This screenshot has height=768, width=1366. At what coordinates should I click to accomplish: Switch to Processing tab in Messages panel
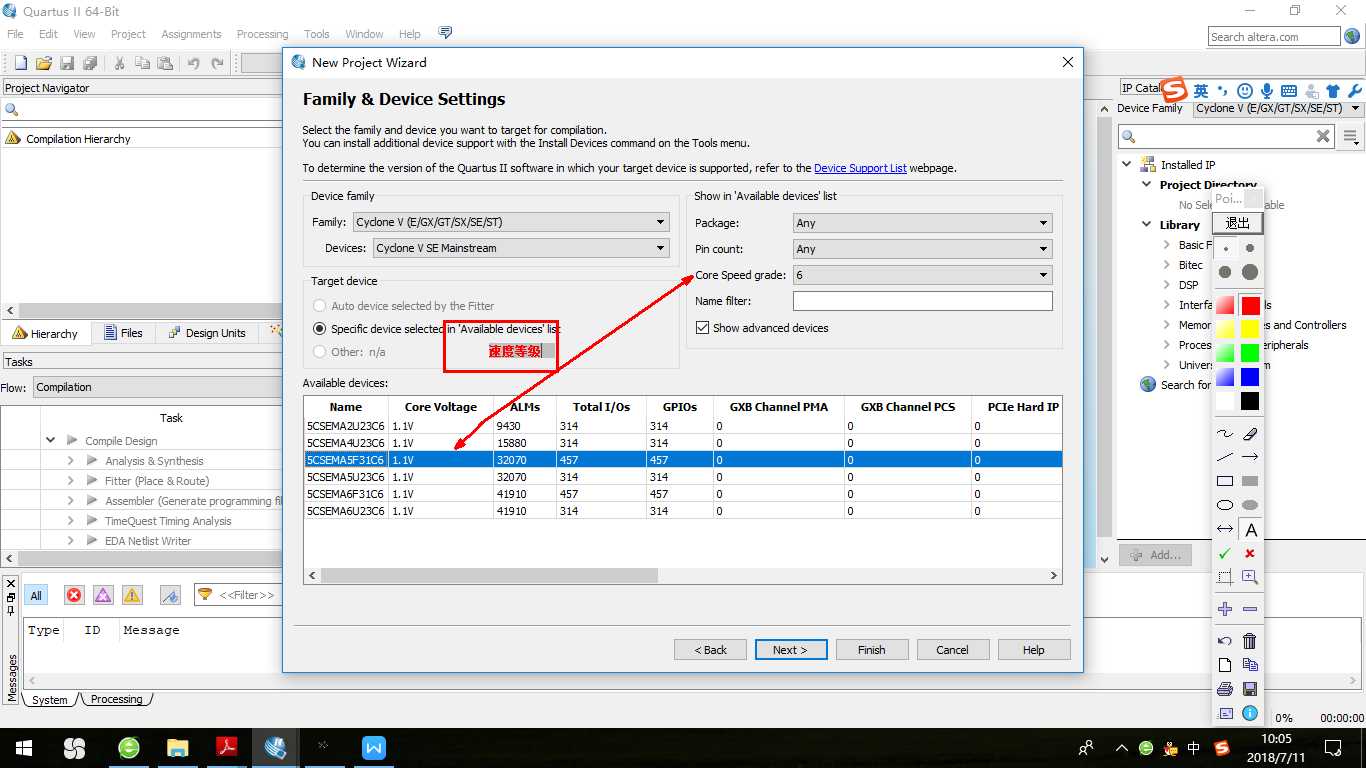point(116,700)
